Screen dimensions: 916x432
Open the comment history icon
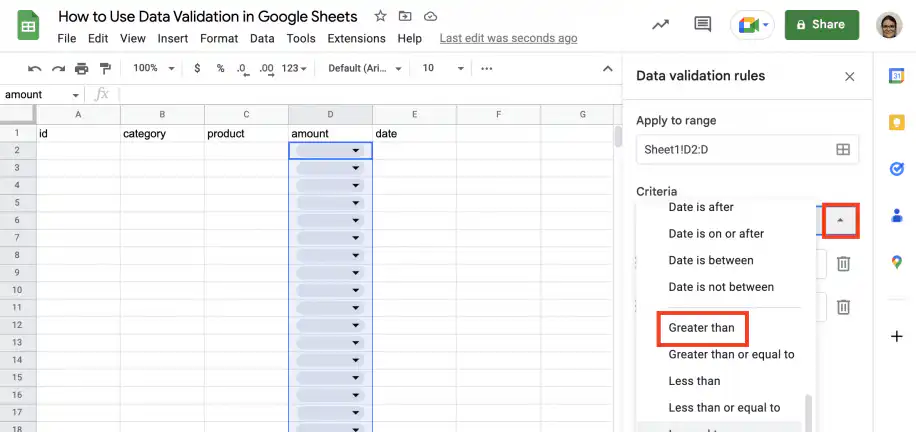pyautogui.click(x=702, y=25)
